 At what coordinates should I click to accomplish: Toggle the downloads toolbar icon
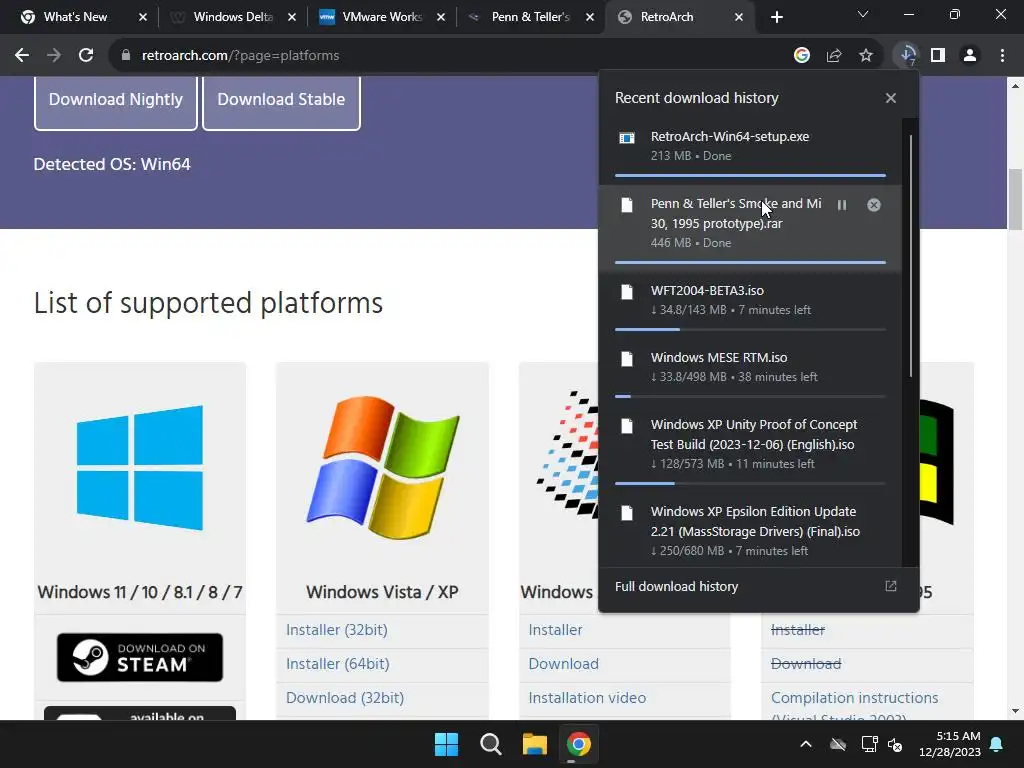[907, 56]
